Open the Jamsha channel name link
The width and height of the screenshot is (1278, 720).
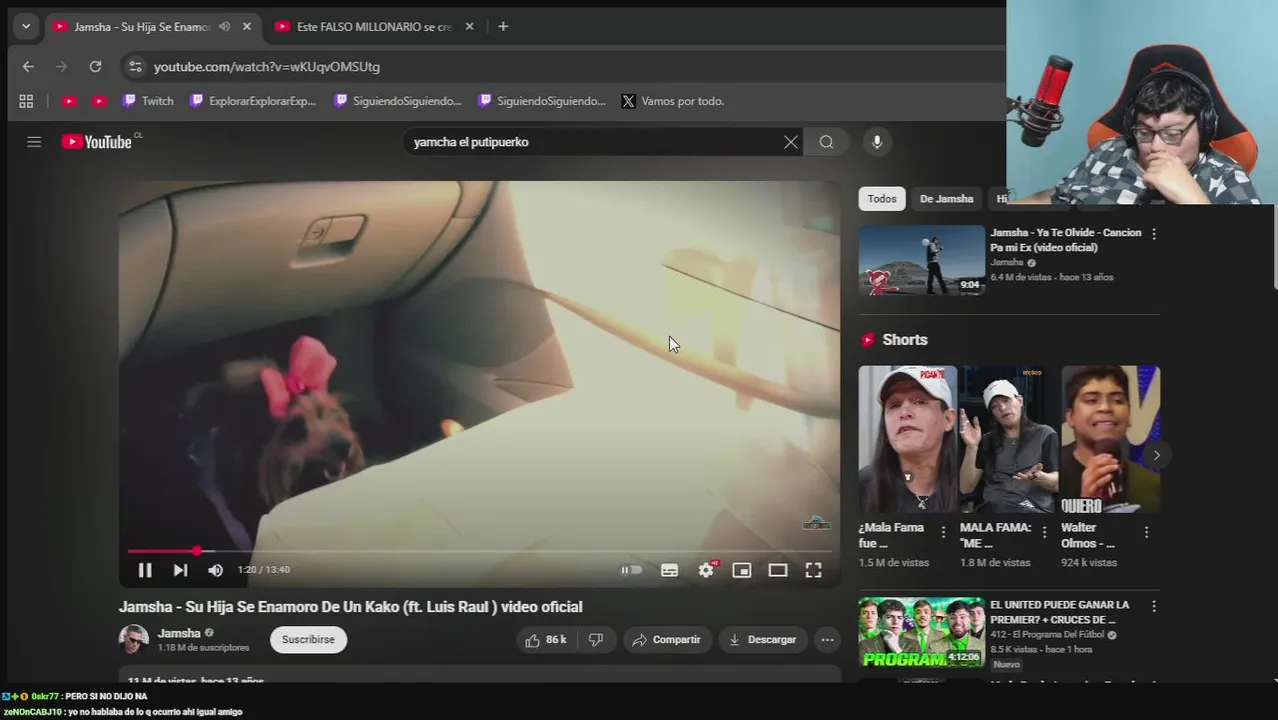click(179, 633)
